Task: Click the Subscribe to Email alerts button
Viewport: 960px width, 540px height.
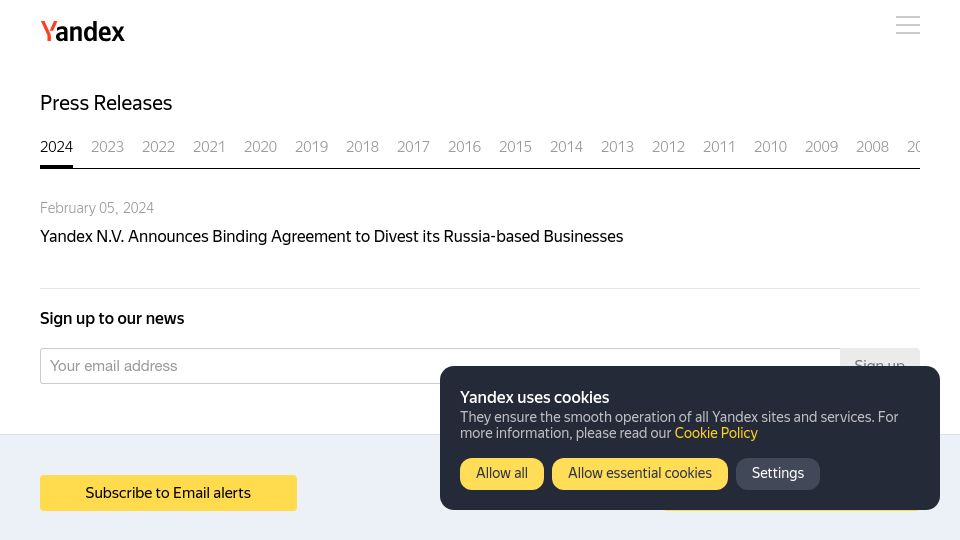Action: click(168, 493)
